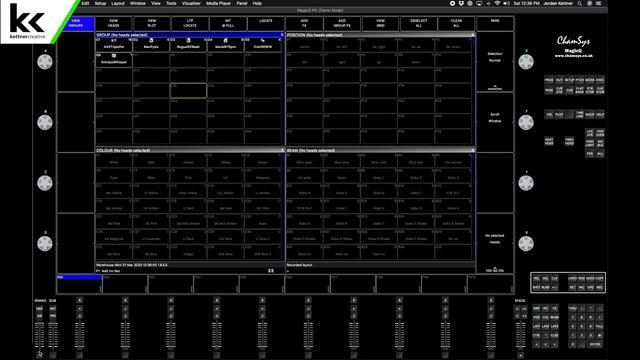Click the Wi-Fi icon in menu bar
The image size is (640, 360).
pyautogui.click(x=497, y=3)
